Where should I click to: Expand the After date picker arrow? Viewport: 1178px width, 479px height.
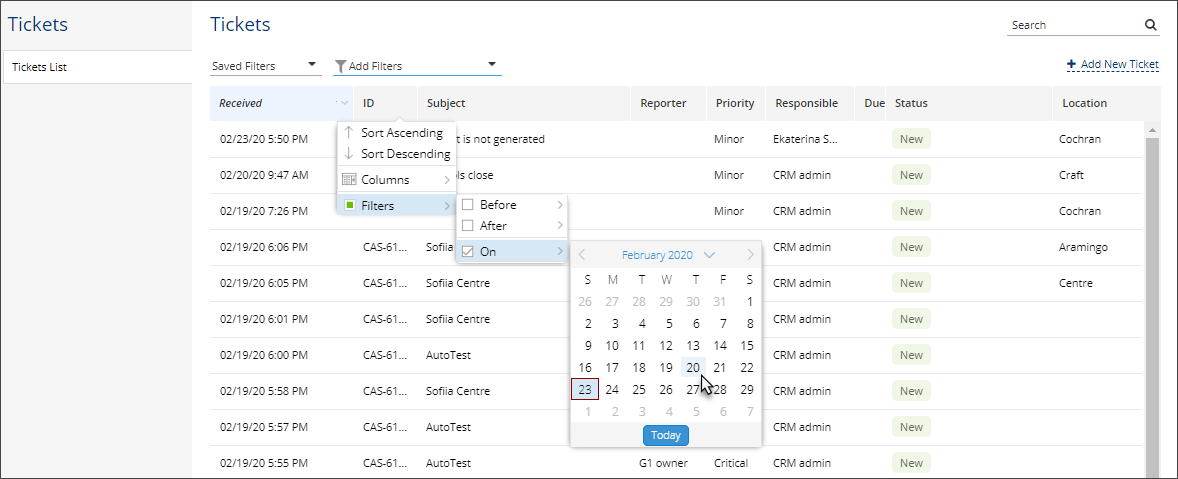click(559, 225)
